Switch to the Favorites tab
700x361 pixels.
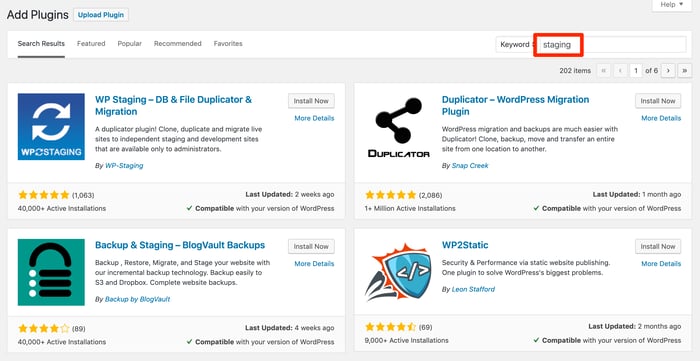228,44
